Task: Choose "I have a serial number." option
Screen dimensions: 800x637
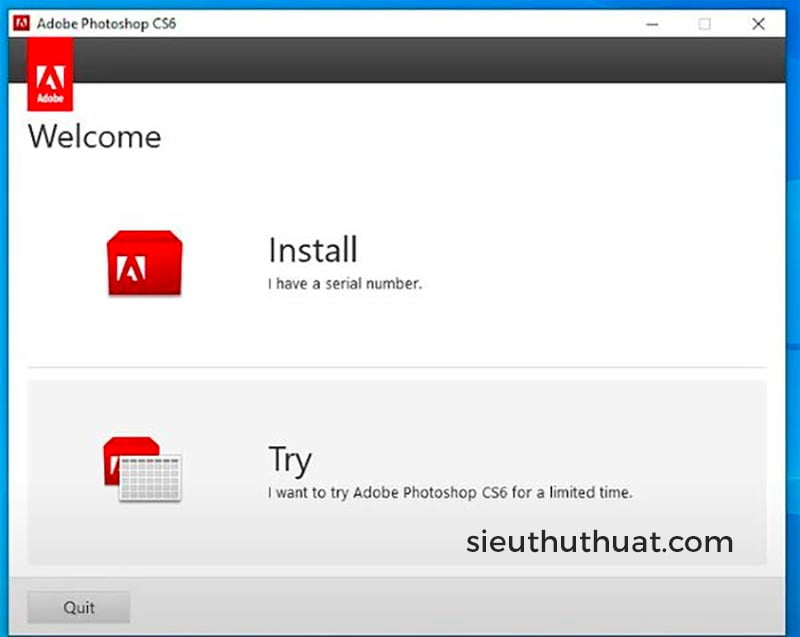Action: [345, 284]
